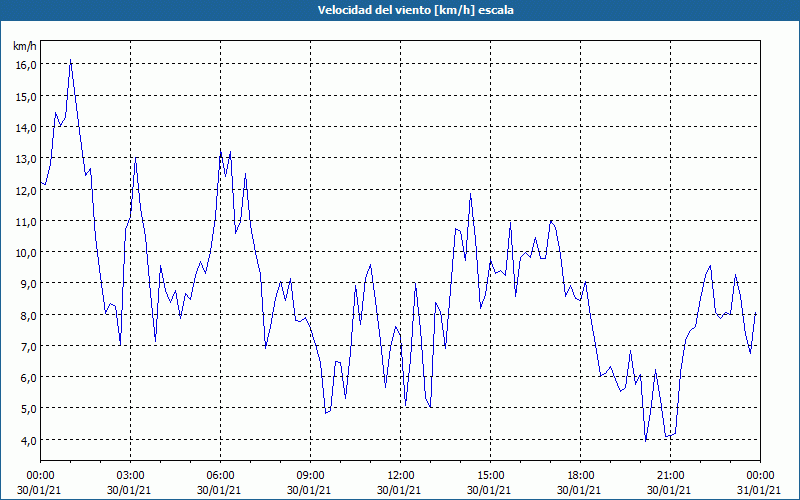
Task: Choose the "6,0" y-axis label
Action: coord(29,378)
